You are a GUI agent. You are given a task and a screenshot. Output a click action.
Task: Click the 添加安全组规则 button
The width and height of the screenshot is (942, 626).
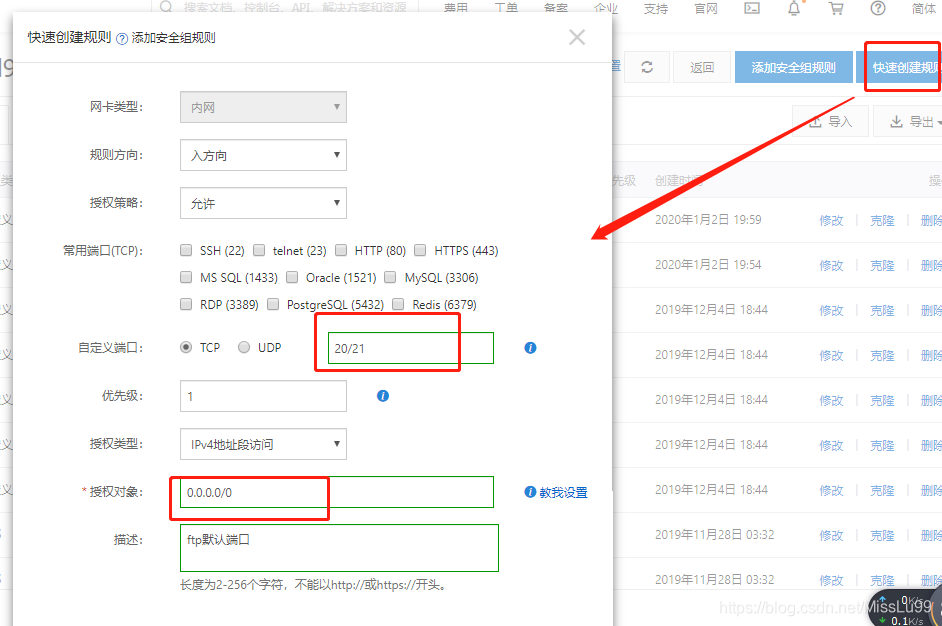794,67
